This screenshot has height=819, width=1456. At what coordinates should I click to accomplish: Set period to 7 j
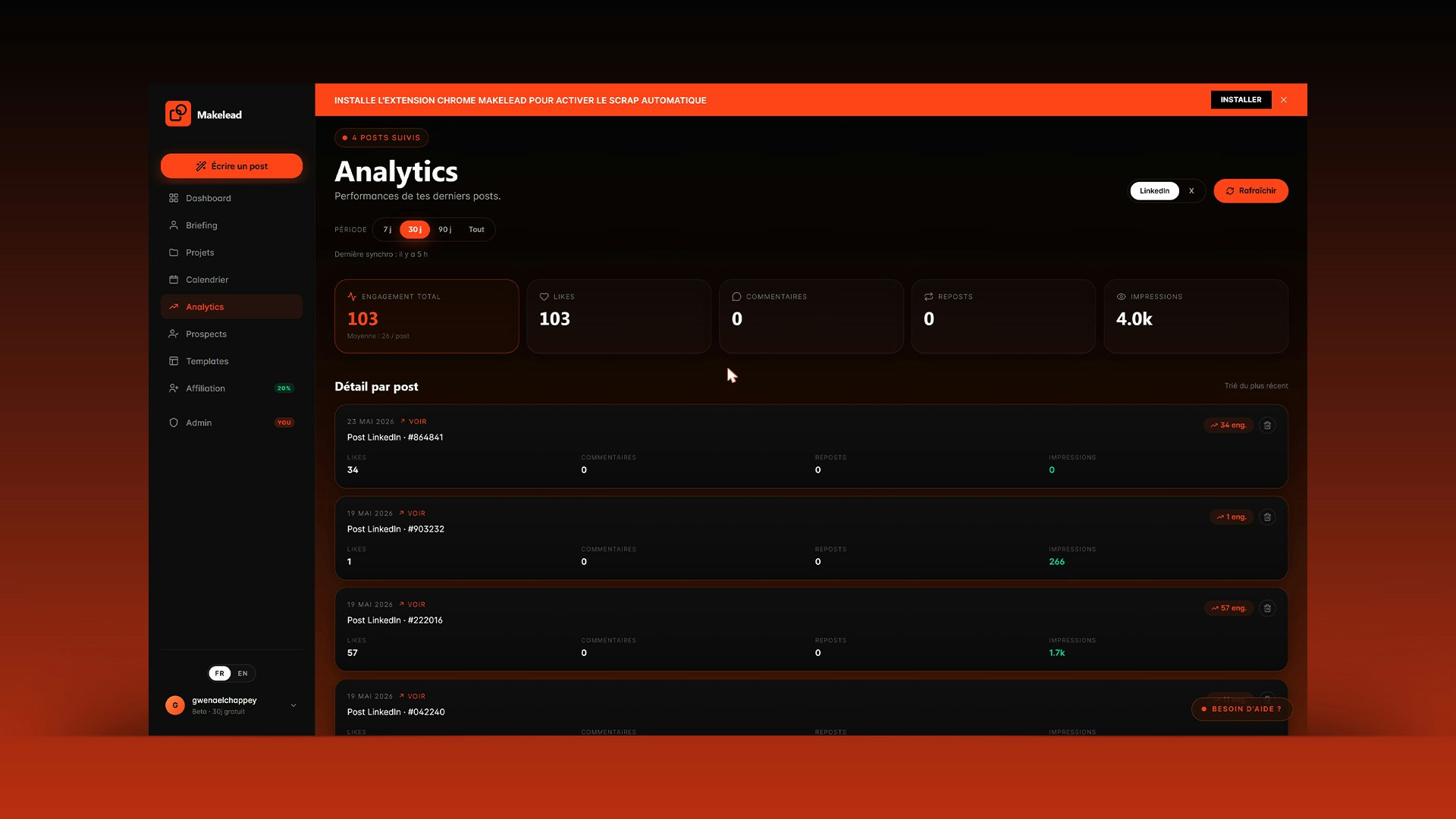pos(387,230)
